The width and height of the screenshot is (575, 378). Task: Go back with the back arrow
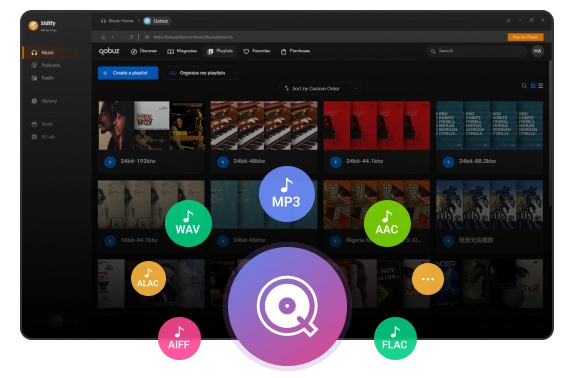pos(113,37)
